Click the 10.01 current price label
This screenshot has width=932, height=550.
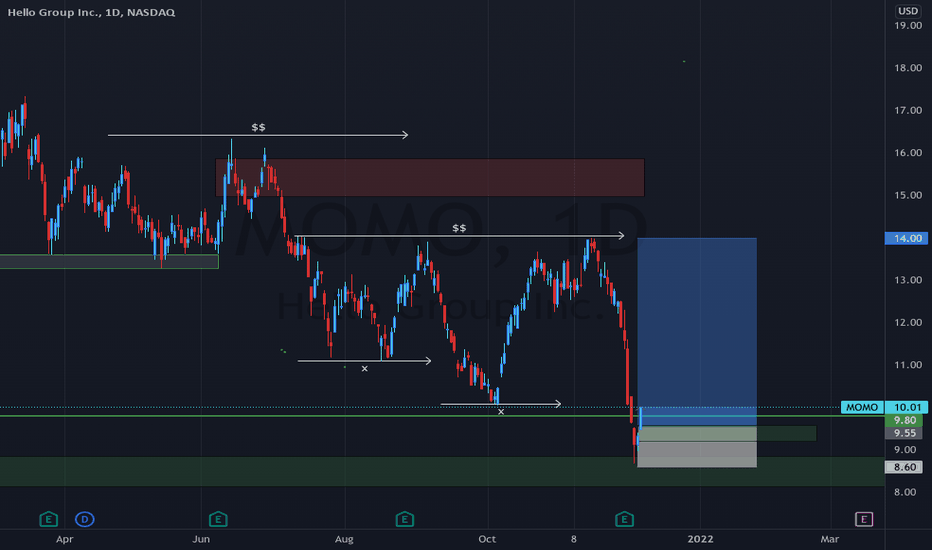point(906,407)
